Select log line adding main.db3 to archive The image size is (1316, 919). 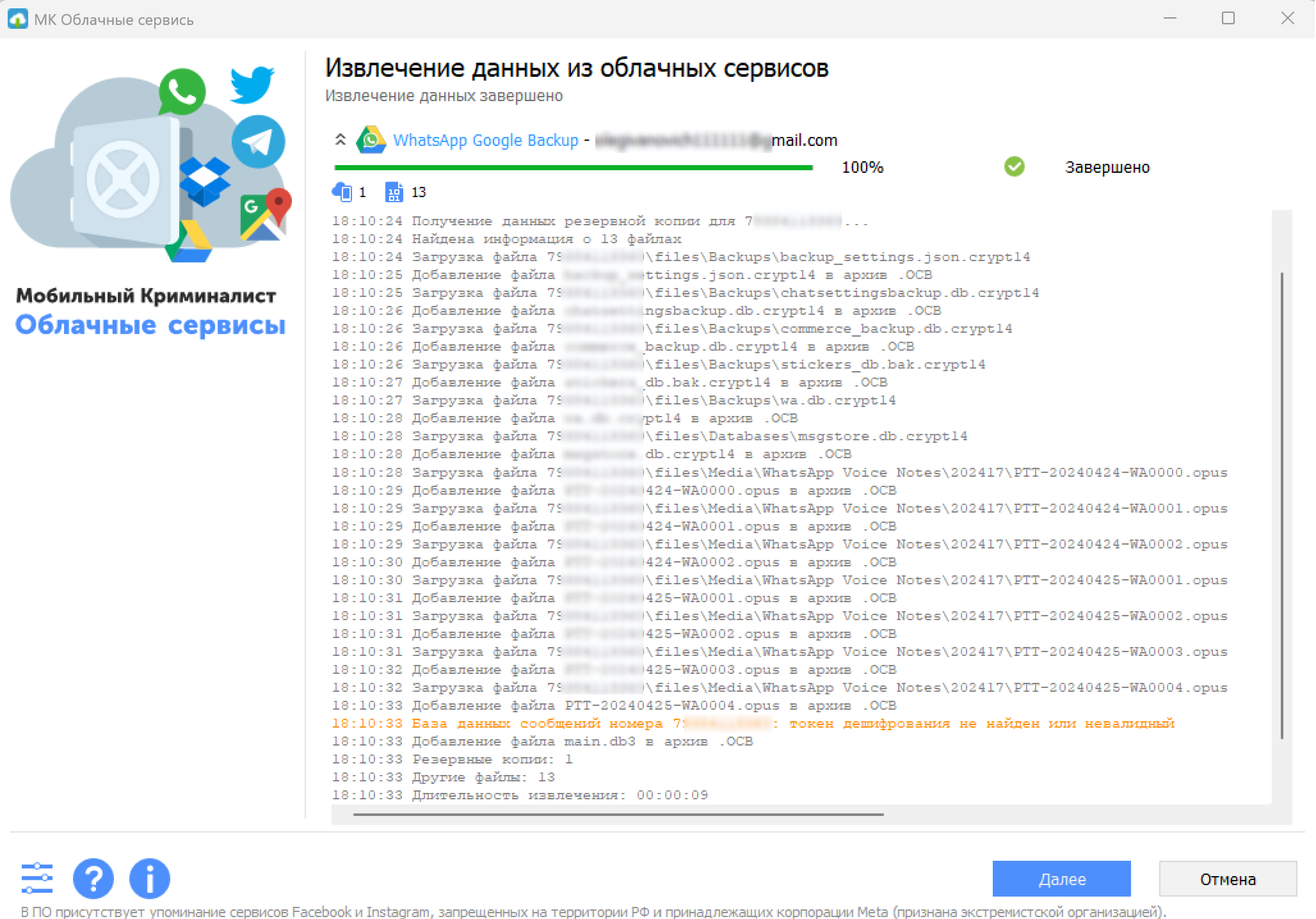(x=542, y=741)
